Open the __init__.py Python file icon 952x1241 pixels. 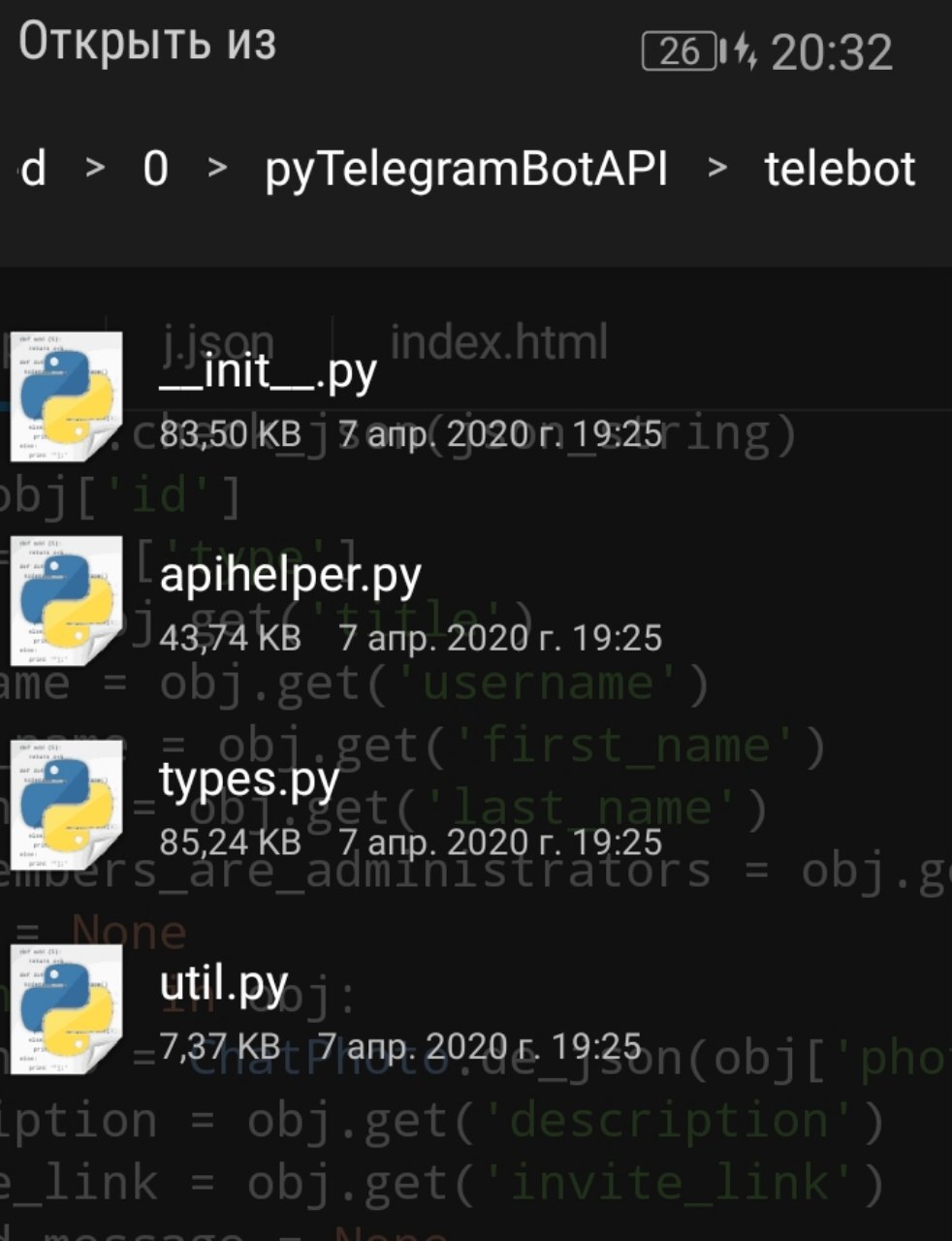[66, 397]
